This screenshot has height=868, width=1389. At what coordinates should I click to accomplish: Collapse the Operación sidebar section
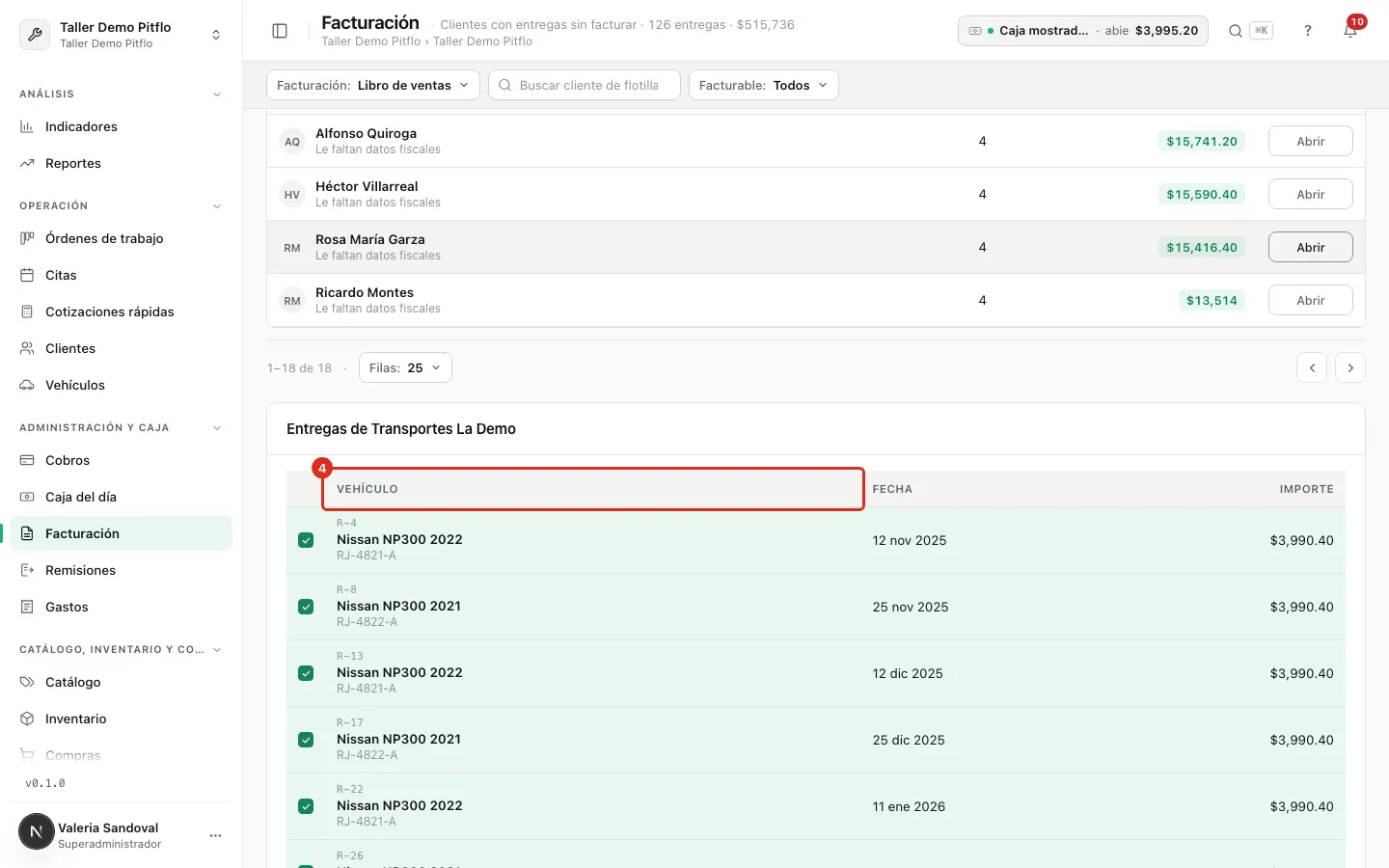pyautogui.click(x=217, y=206)
